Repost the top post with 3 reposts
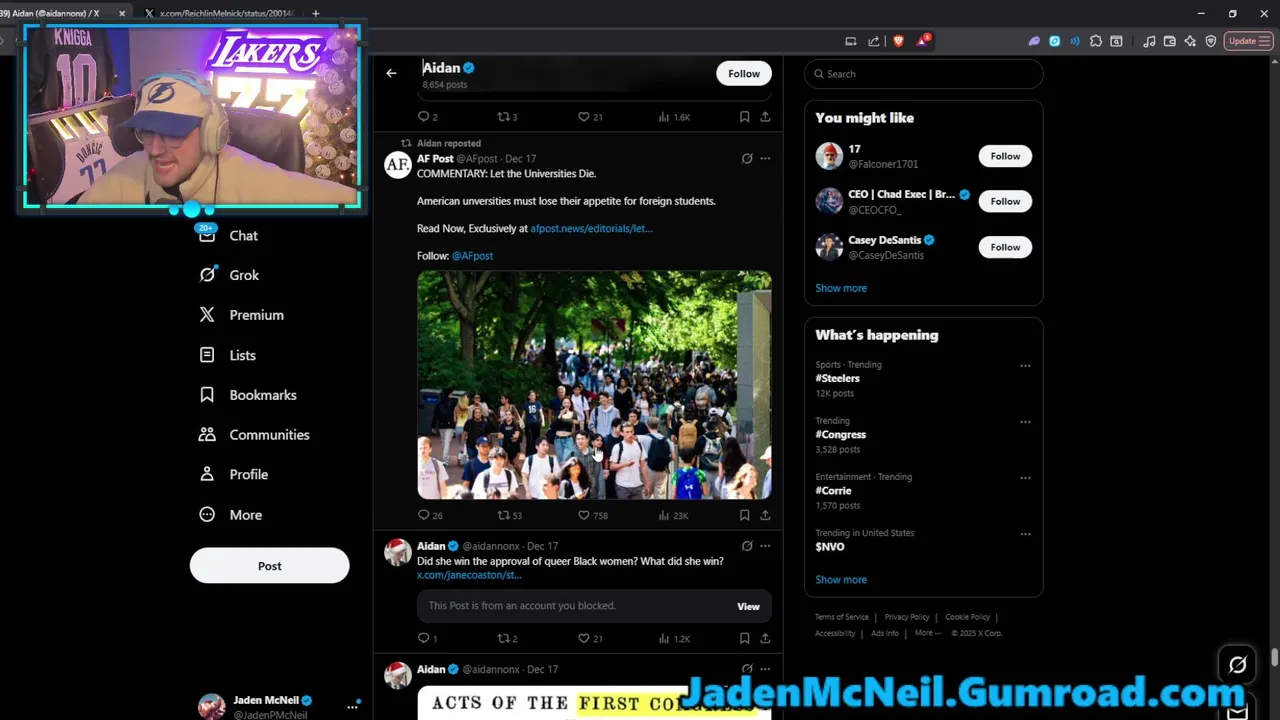The image size is (1280, 720). tap(507, 117)
